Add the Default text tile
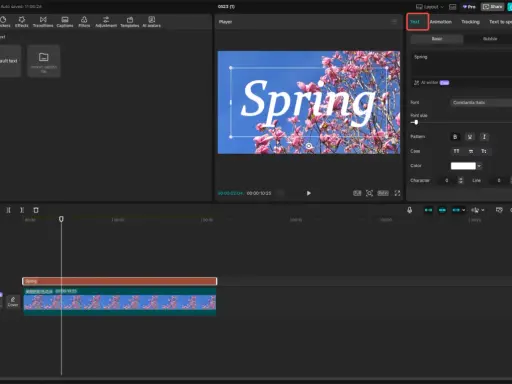Image resolution: width=512 pixels, height=384 pixels. [x=10, y=61]
